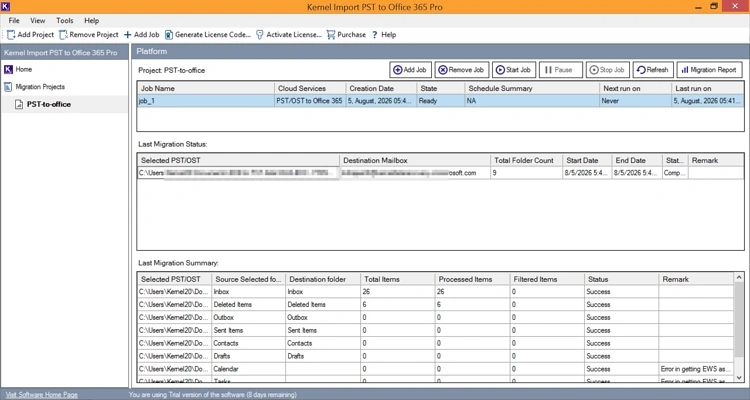The height and width of the screenshot is (400, 750).
Task: Click the Add Project toolbar icon
Action: tap(11, 35)
